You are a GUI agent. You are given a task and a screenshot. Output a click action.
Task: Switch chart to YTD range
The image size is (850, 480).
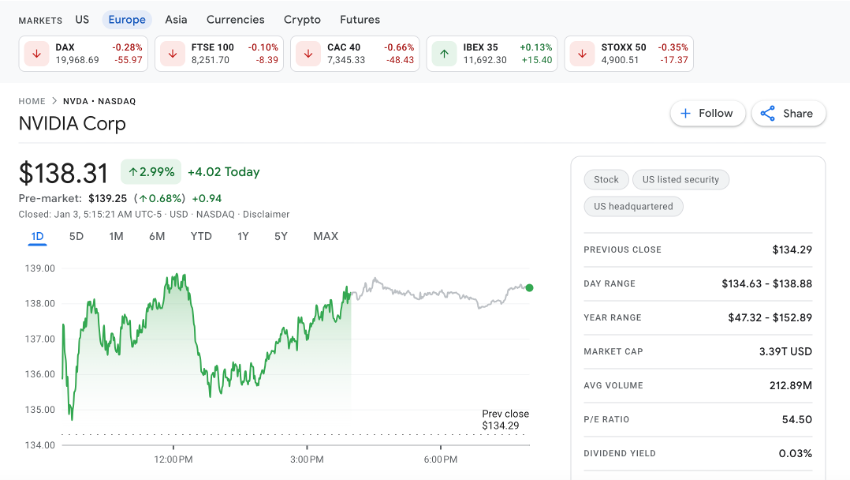click(x=201, y=236)
